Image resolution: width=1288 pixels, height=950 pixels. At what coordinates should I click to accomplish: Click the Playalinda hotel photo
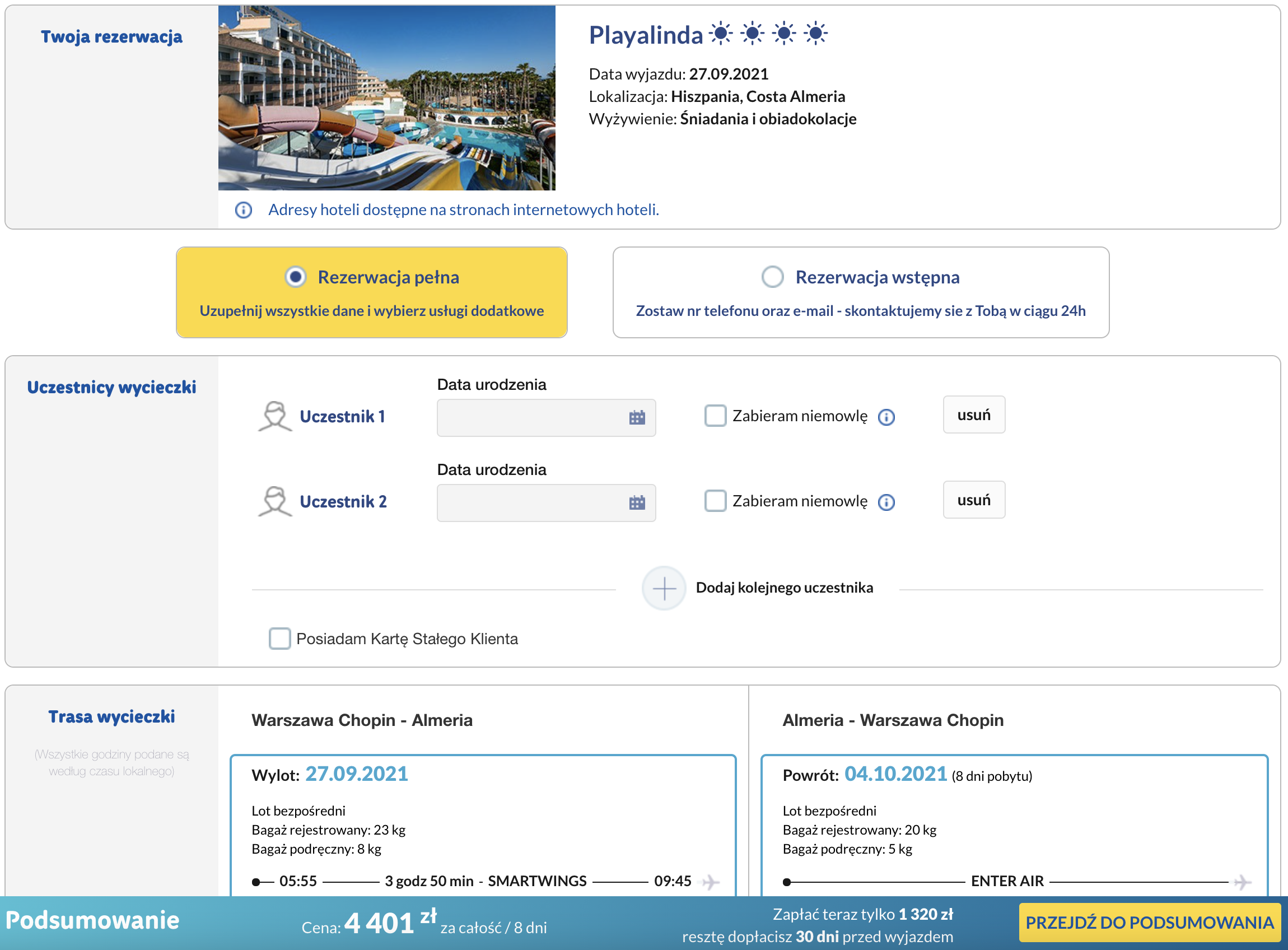(387, 98)
